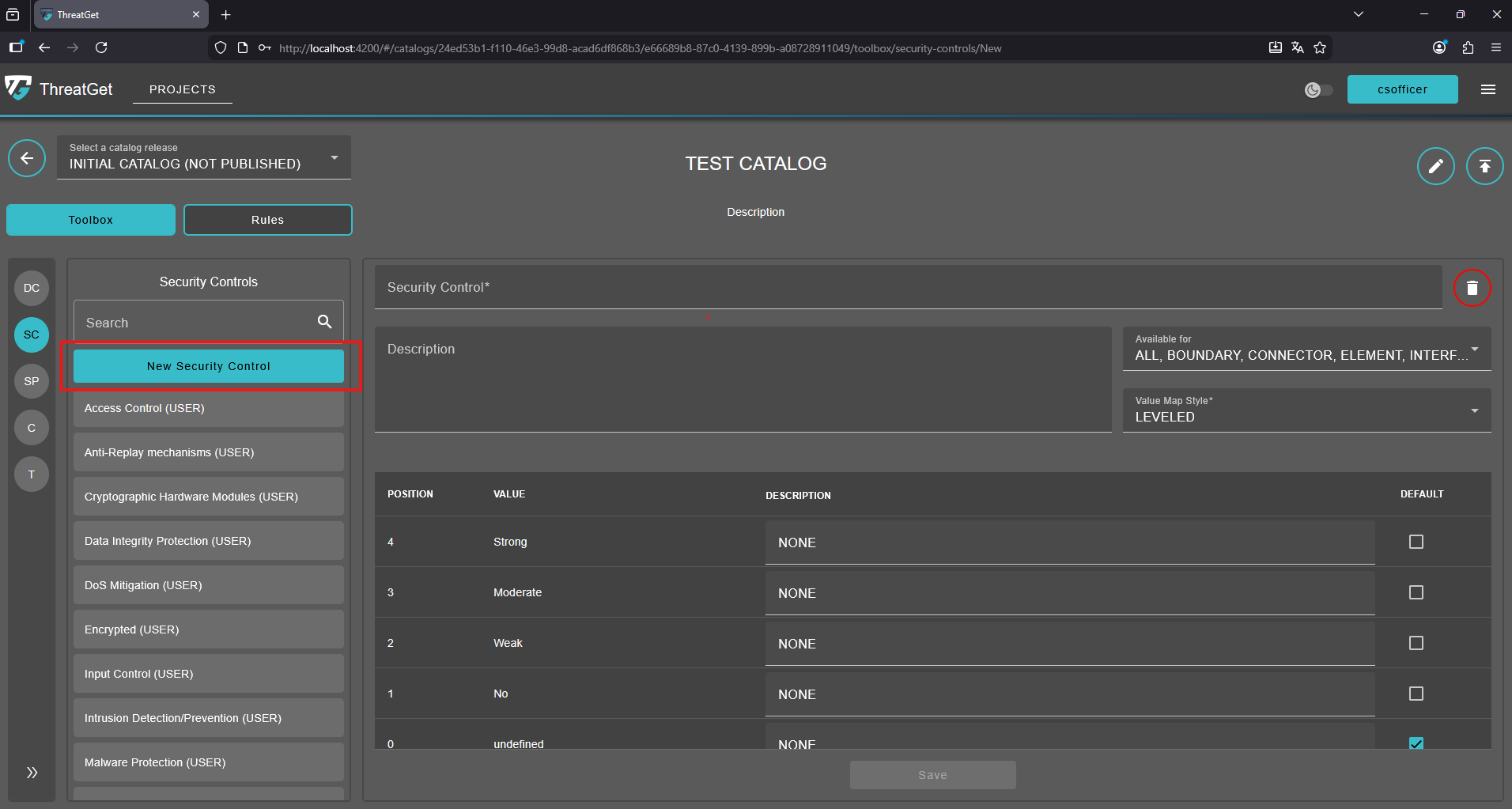Uncheck Default on the undefined value row

click(1415, 743)
